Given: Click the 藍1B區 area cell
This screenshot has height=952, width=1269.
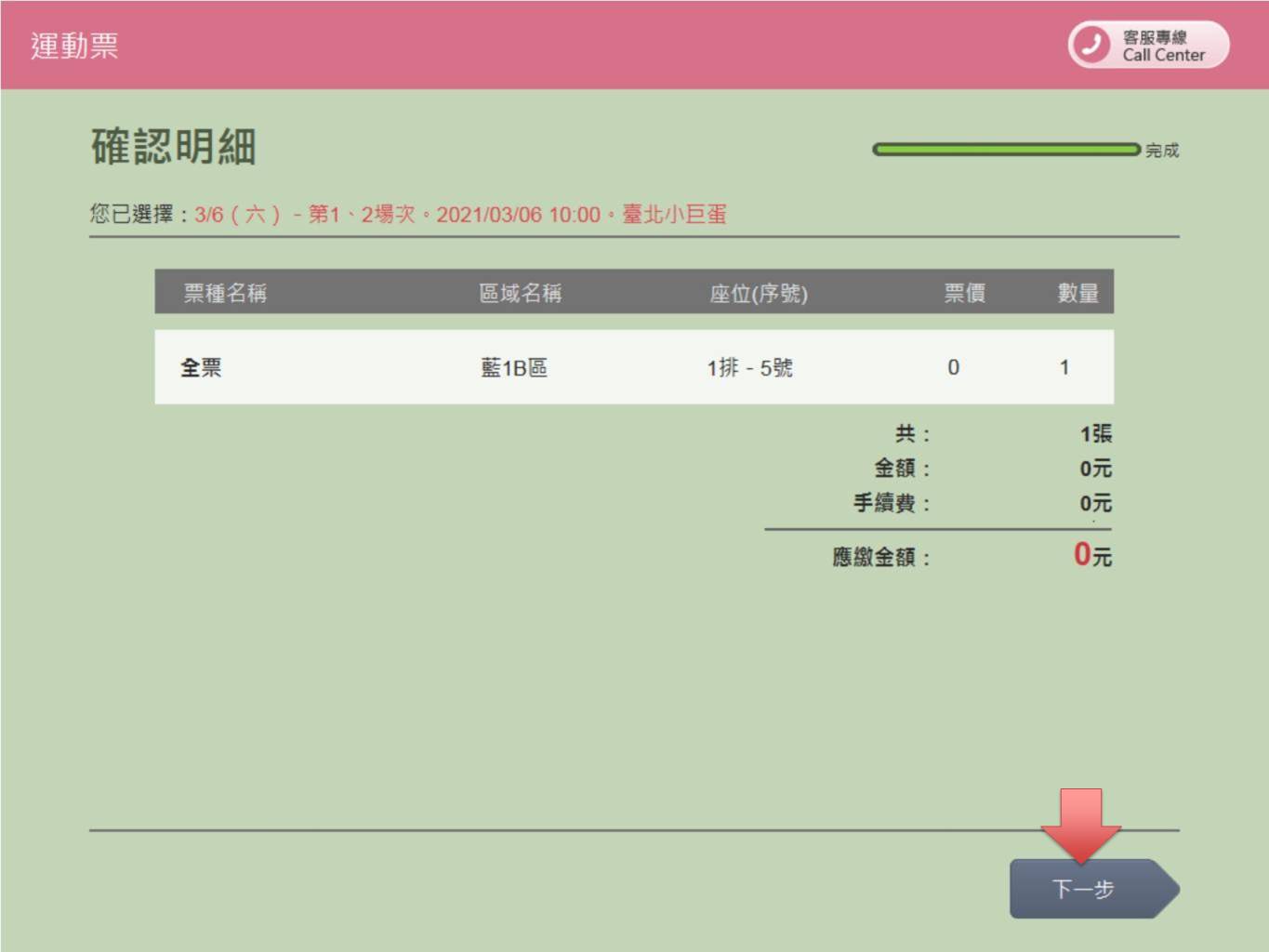Looking at the screenshot, I should point(513,367).
